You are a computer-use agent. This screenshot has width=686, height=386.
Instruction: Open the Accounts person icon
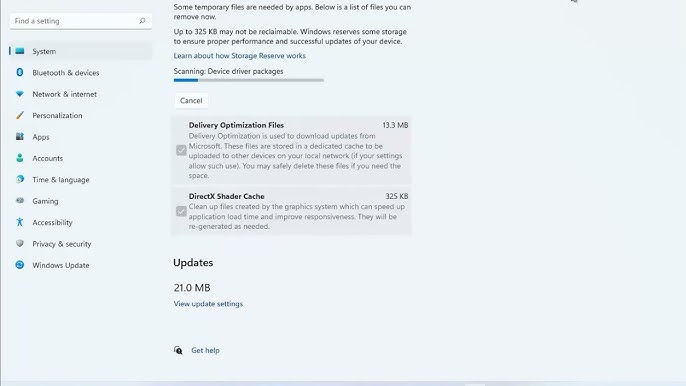tap(20, 158)
